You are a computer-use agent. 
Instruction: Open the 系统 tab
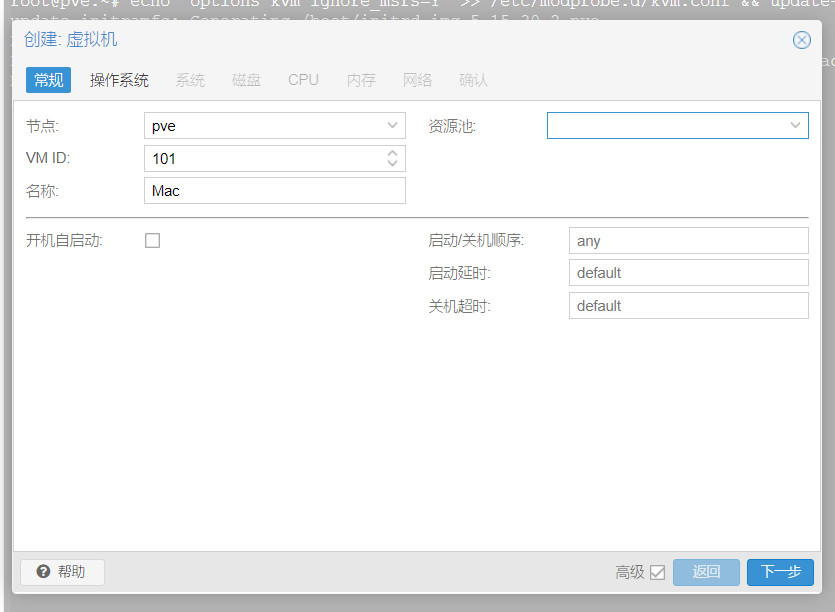[x=190, y=80]
